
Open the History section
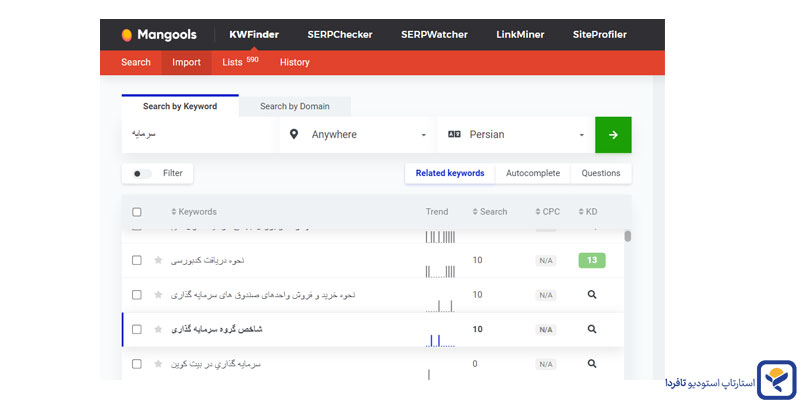click(x=294, y=62)
